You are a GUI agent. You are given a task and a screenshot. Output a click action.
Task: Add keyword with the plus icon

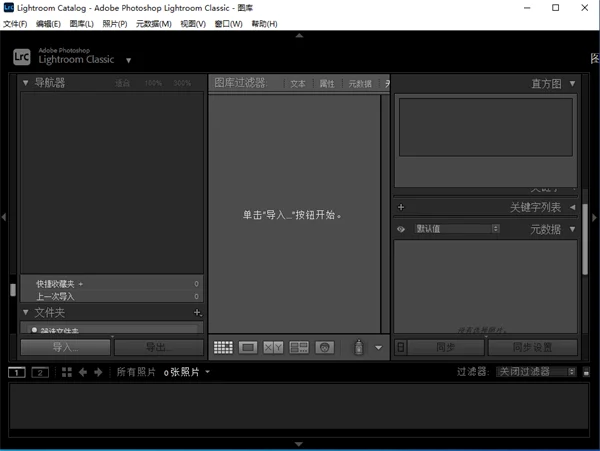[x=401, y=207]
